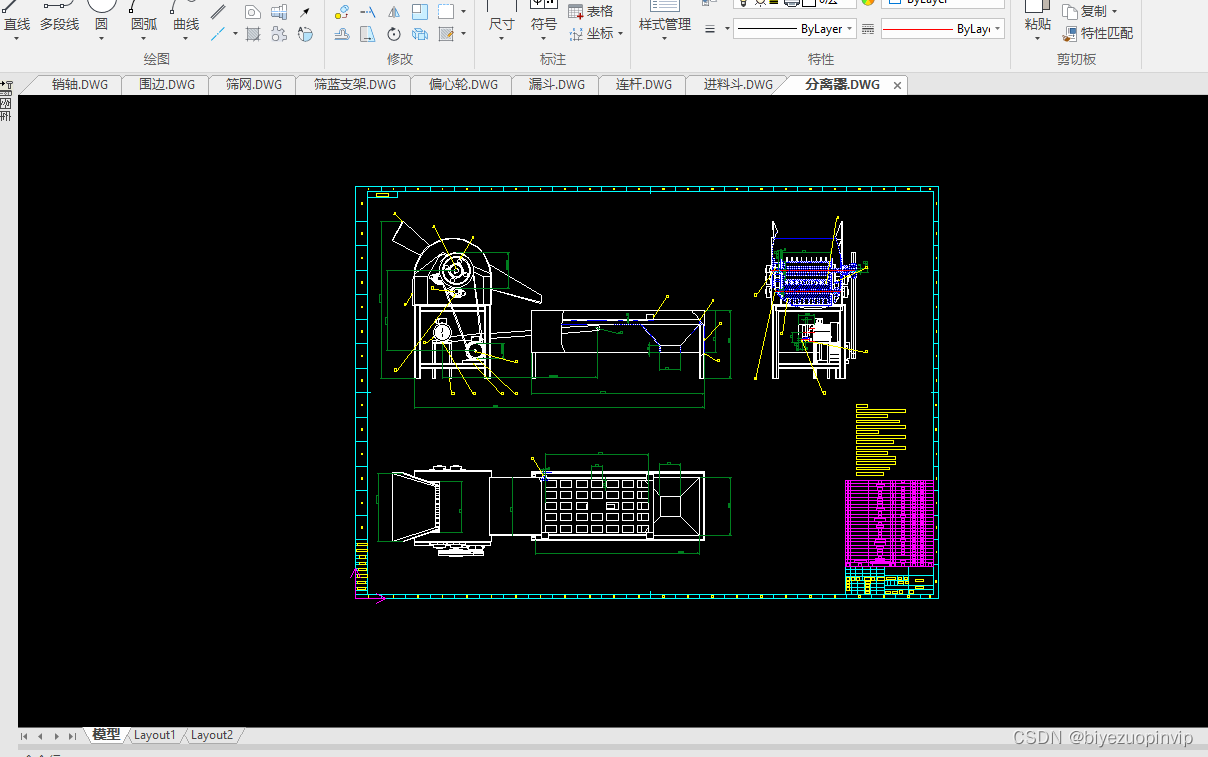Switch to the Layout1 tab
This screenshot has width=1208, height=757.
pos(155,735)
